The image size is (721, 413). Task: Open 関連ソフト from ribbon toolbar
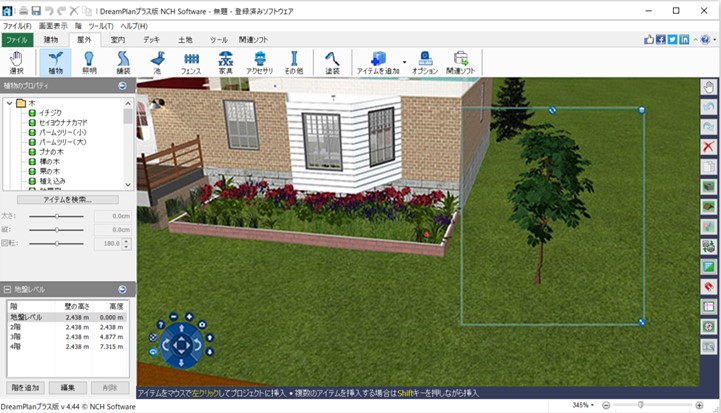(460, 63)
